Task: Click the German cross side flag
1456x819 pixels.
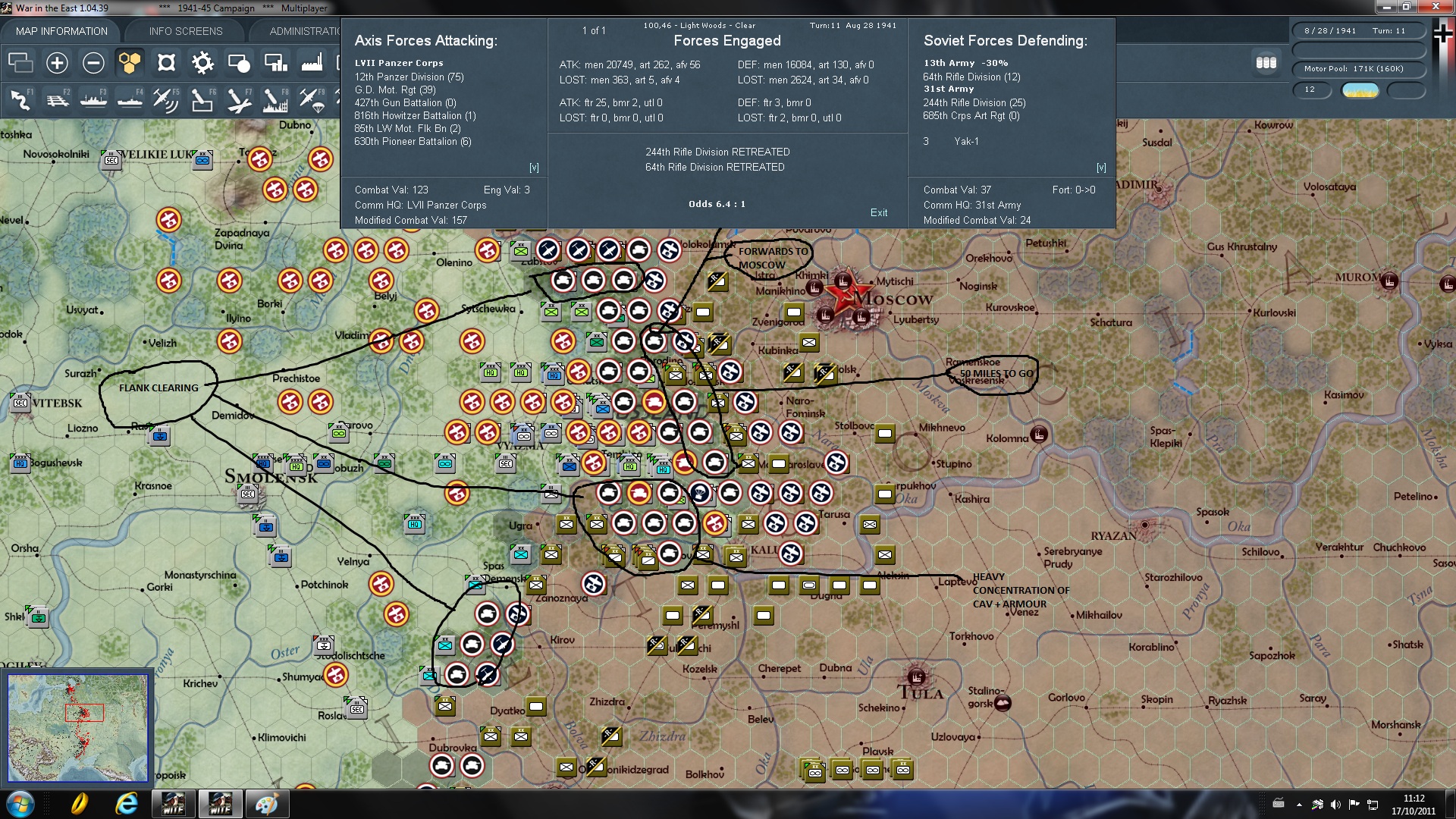Action: (1443, 34)
